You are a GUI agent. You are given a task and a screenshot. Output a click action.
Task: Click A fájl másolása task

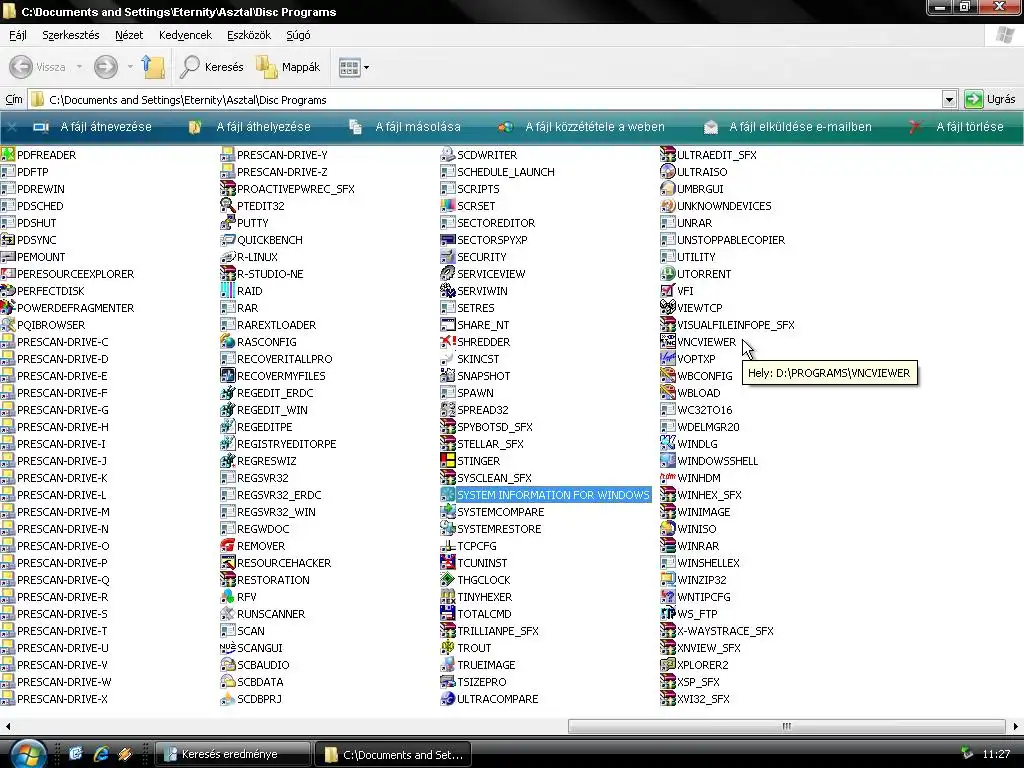pyautogui.click(x=404, y=127)
